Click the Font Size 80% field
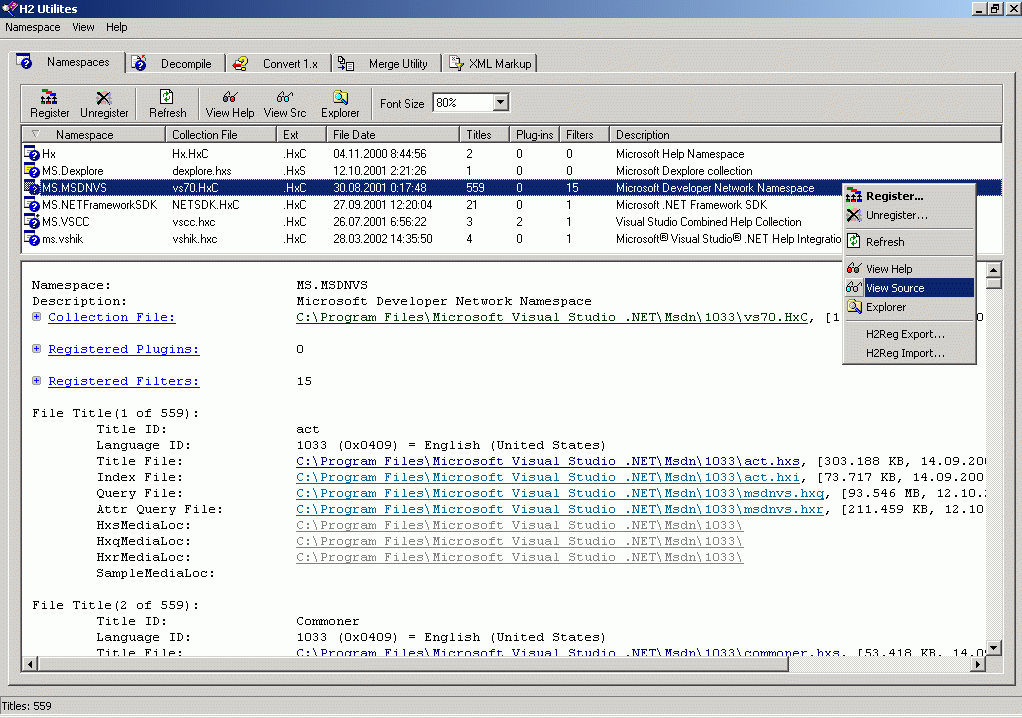1022x718 pixels. 463,102
